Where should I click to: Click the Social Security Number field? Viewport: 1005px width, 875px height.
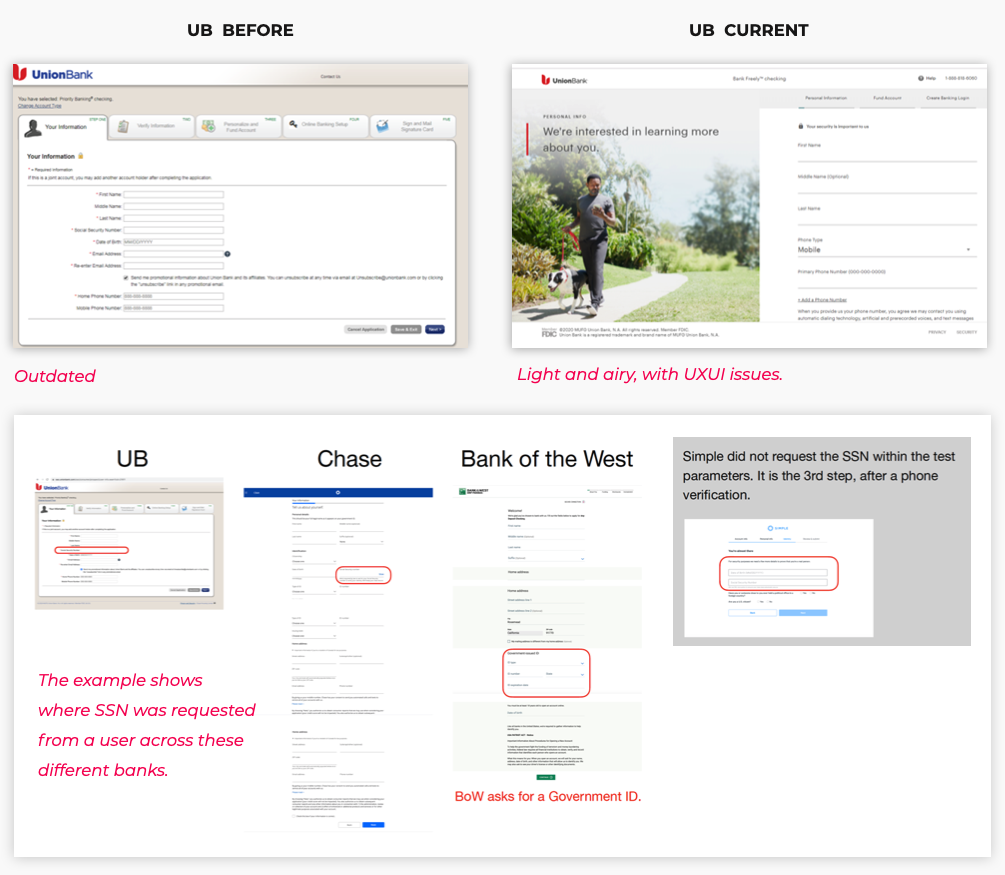point(174,230)
